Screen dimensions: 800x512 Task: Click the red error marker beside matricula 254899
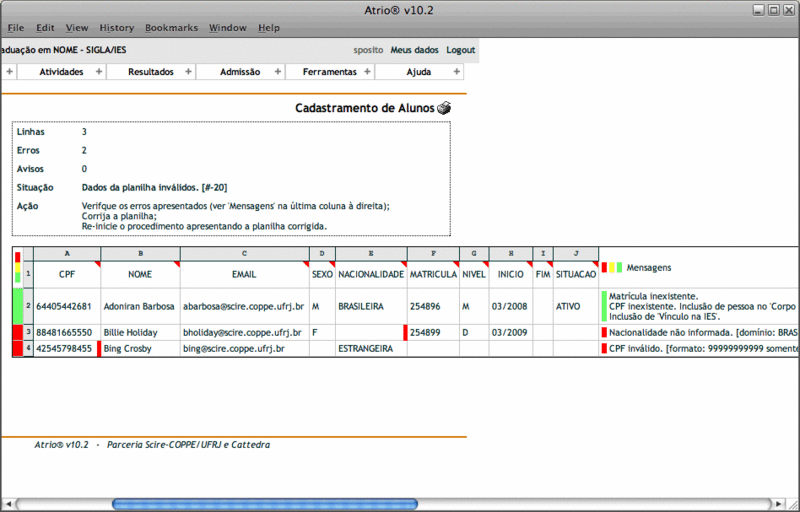[404, 331]
